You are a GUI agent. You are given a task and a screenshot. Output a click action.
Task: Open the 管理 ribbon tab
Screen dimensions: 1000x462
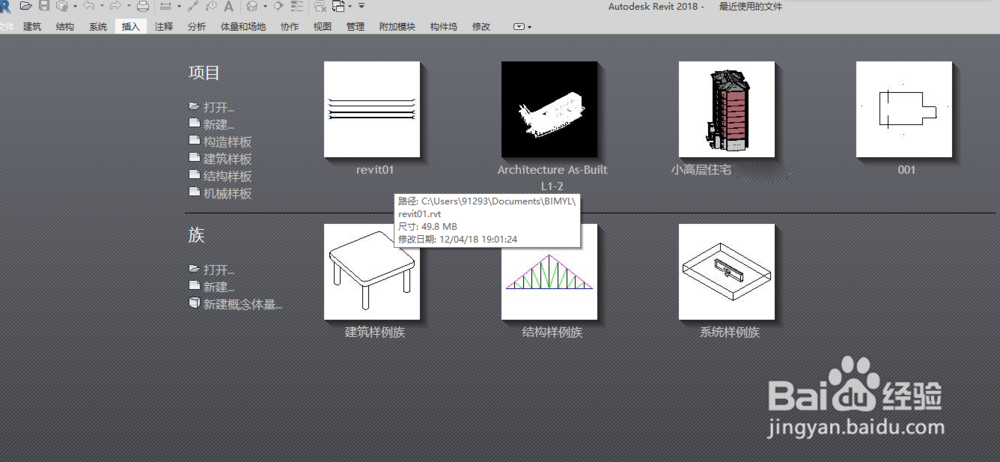click(x=355, y=27)
